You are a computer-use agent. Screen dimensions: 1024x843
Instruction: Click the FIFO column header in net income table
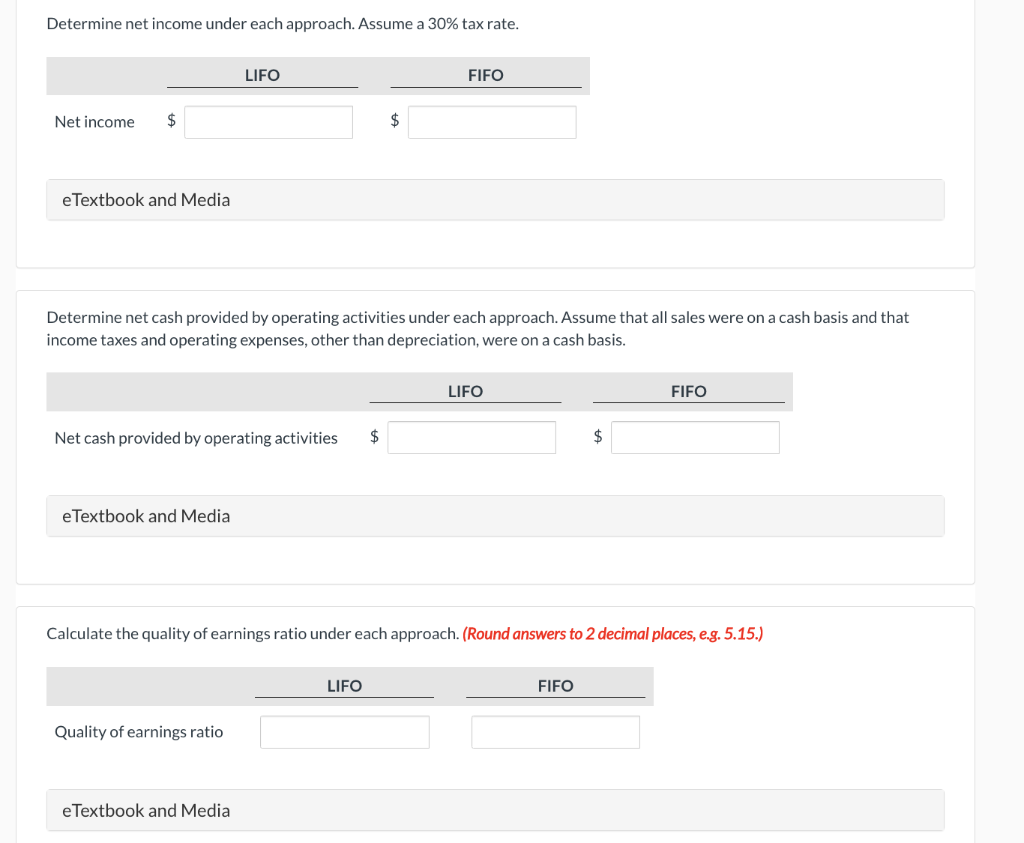(x=486, y=75)
